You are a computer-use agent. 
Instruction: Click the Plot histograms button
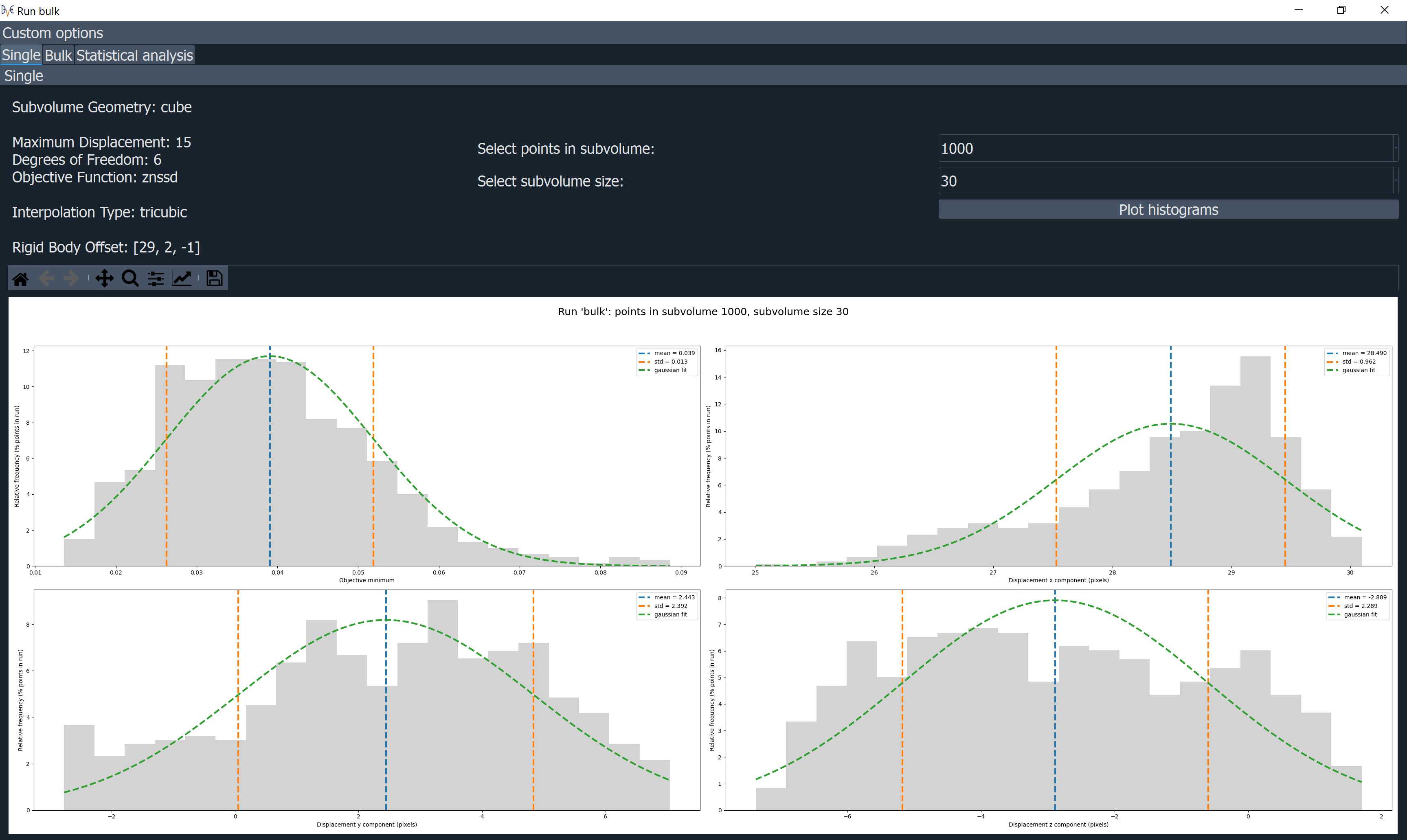tap(1168, 209)
